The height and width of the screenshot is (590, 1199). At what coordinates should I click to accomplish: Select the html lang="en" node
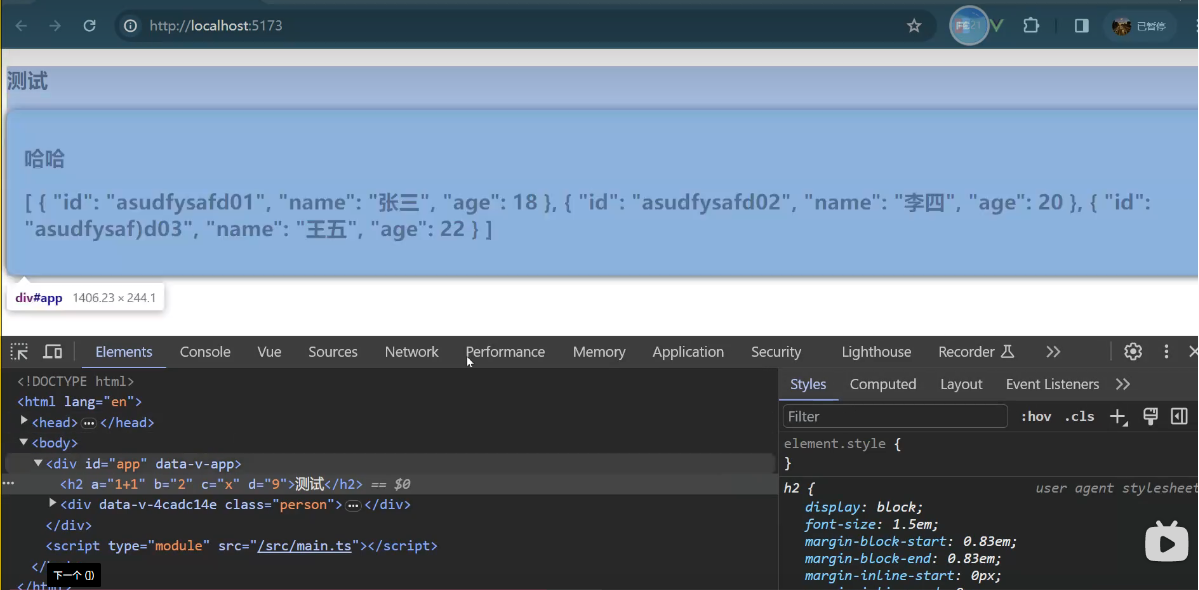coord(80,401)
